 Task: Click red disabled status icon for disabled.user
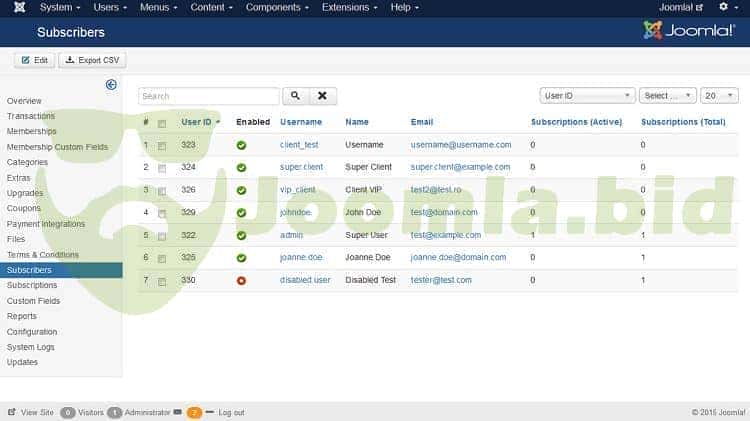pos(241,280)
